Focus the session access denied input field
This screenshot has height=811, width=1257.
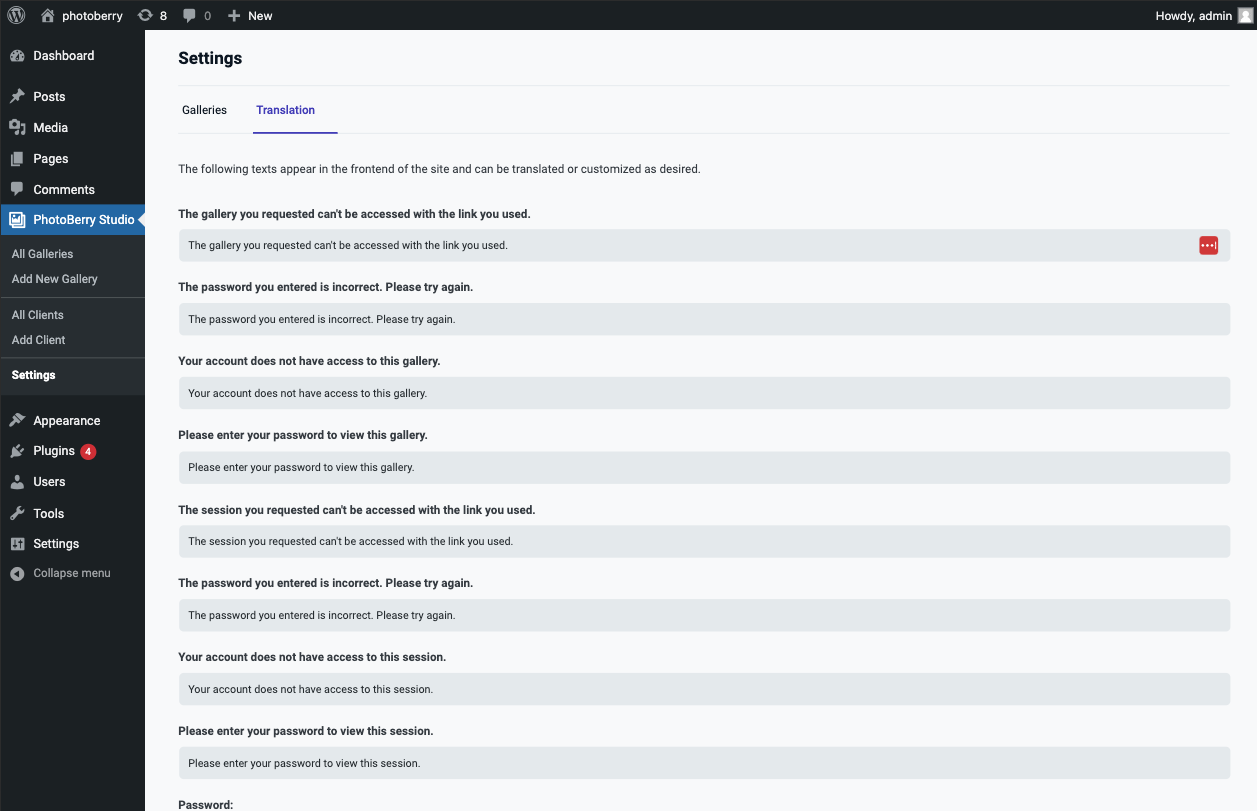coord(703,689)
